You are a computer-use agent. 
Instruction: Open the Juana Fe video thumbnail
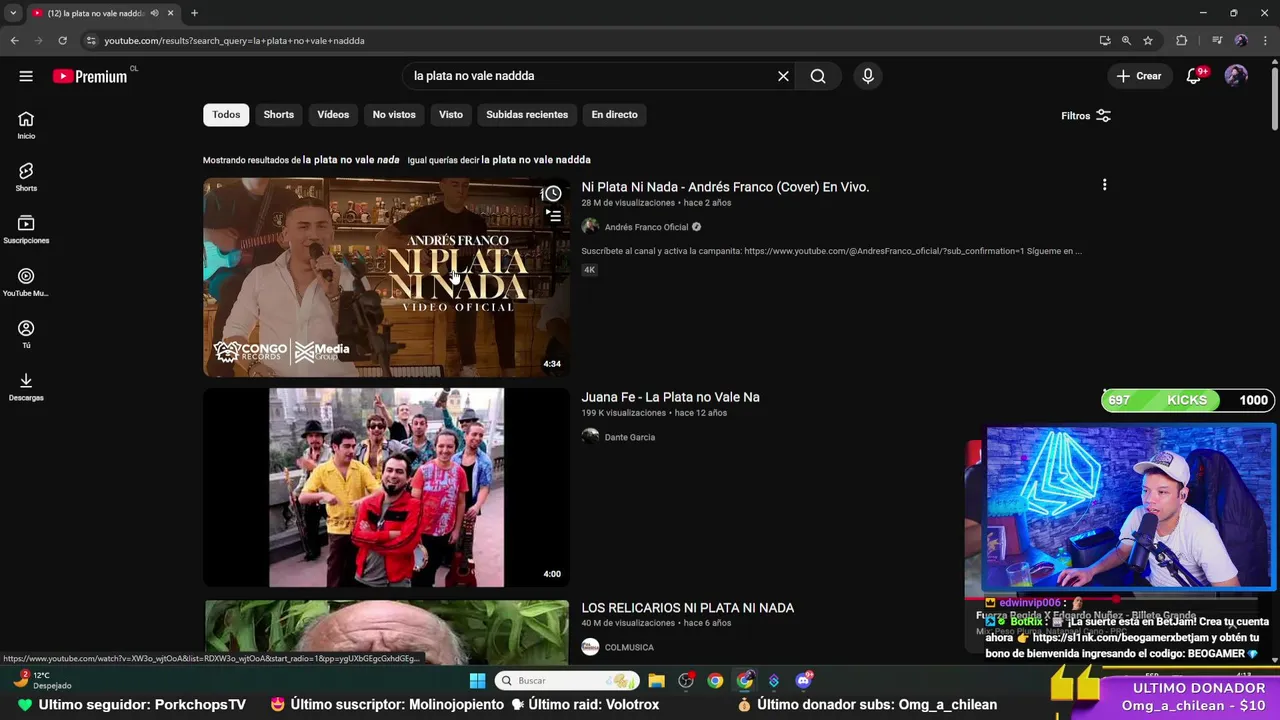pyautogui.click(x=386, y=487)
